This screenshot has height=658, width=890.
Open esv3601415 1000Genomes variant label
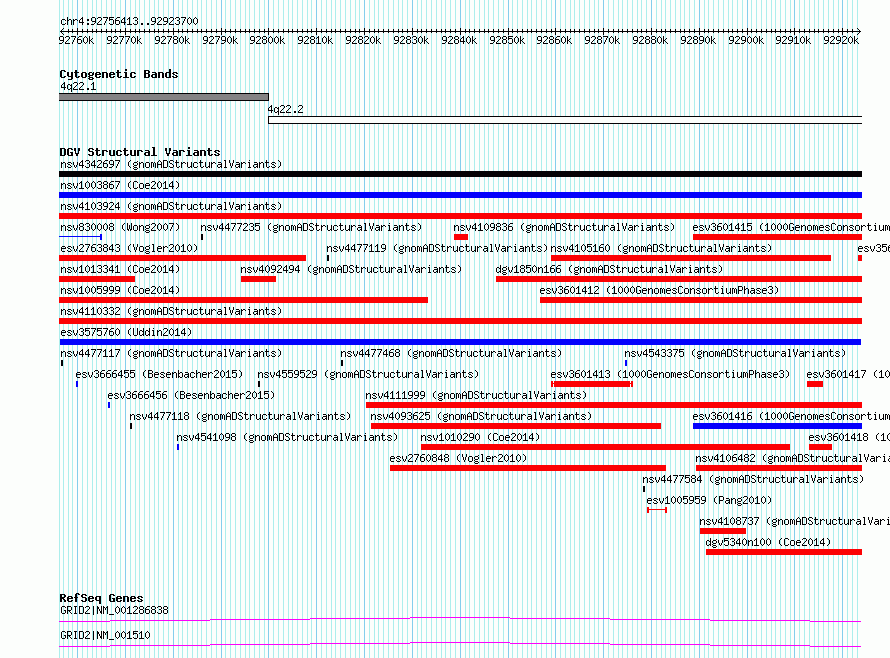791,227
